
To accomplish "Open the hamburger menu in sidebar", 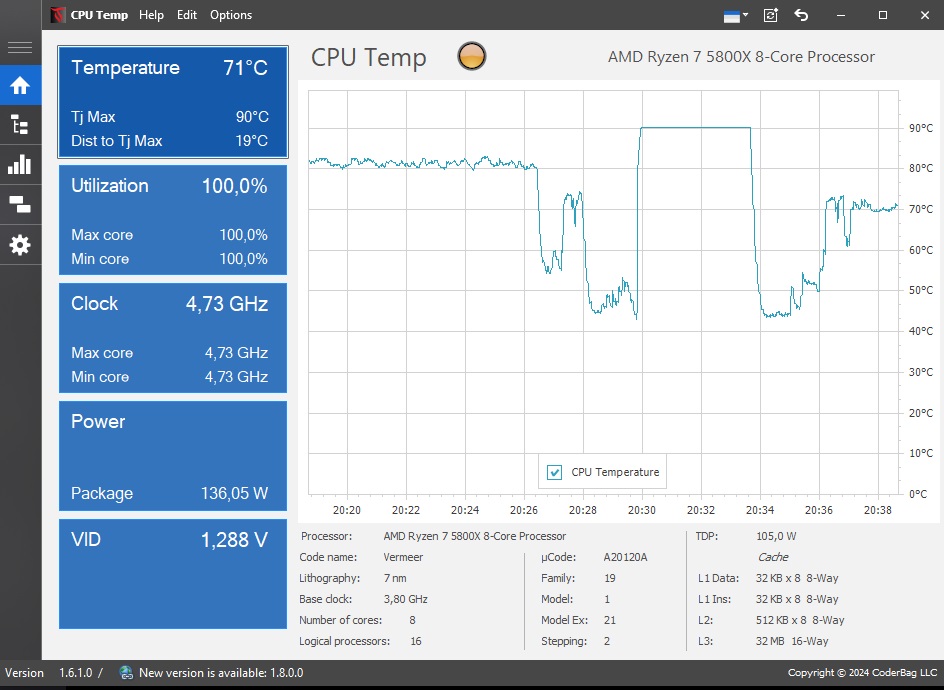I will 20,47.
